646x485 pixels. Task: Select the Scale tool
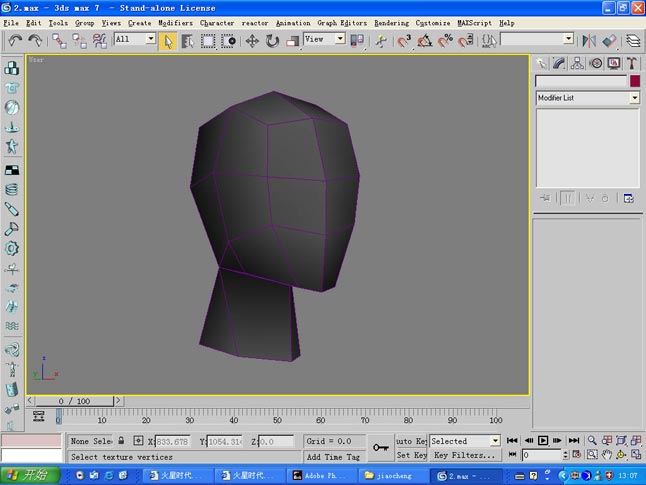[293, 41]
